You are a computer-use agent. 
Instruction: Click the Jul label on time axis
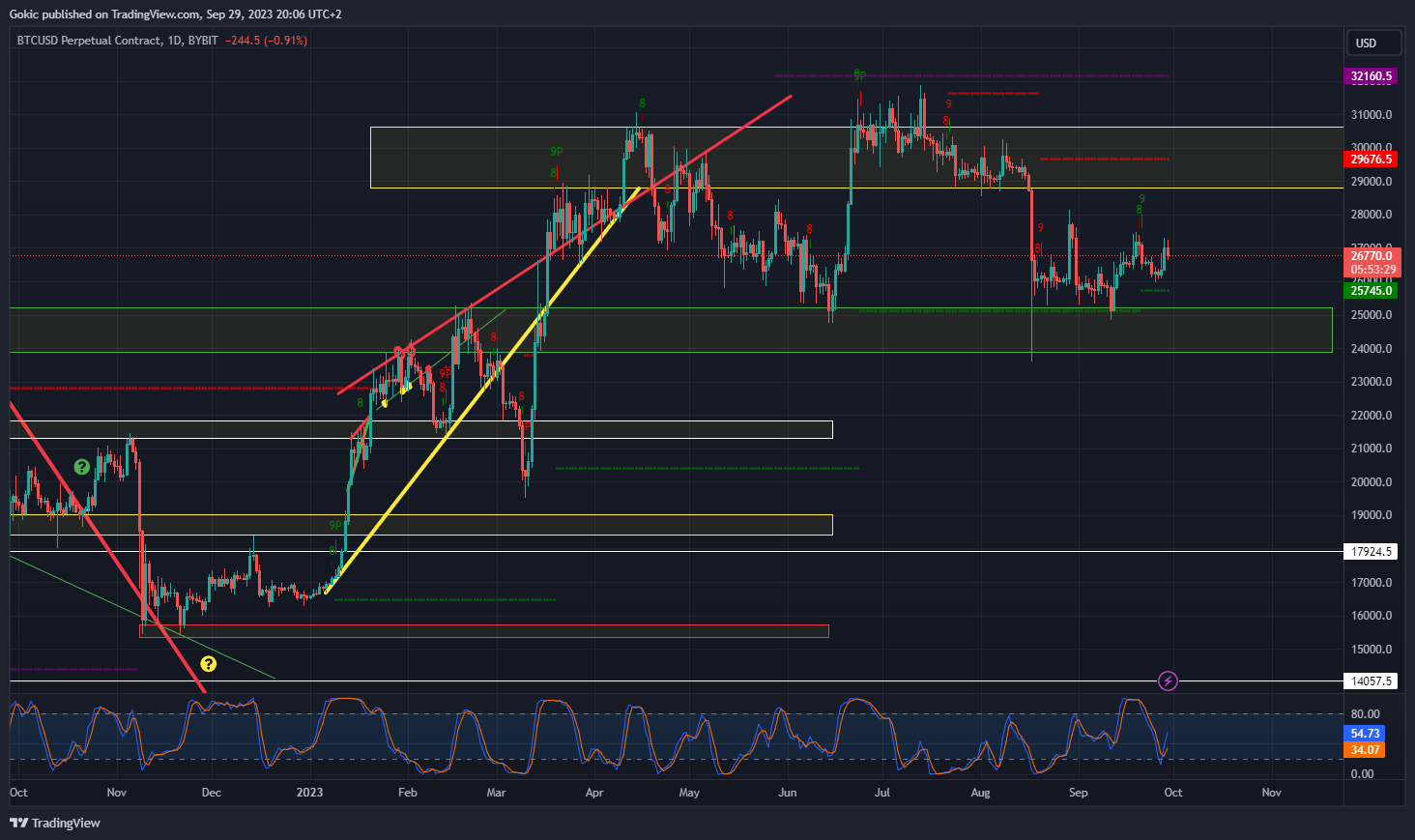(882, 793)
